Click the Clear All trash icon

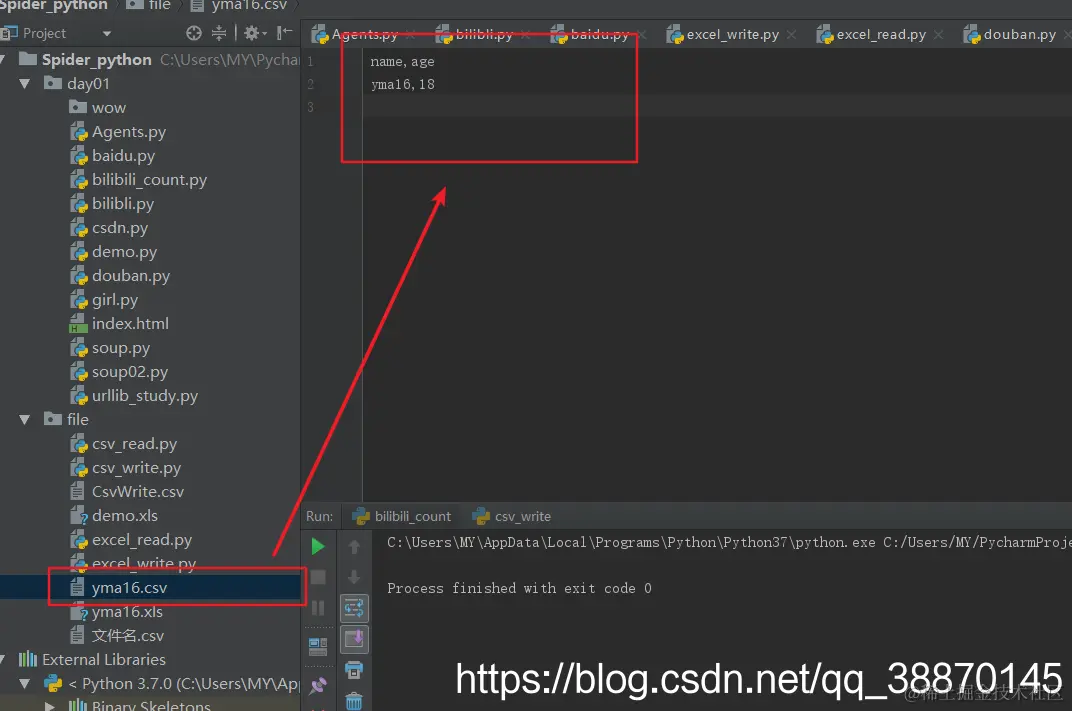point(354,701)
